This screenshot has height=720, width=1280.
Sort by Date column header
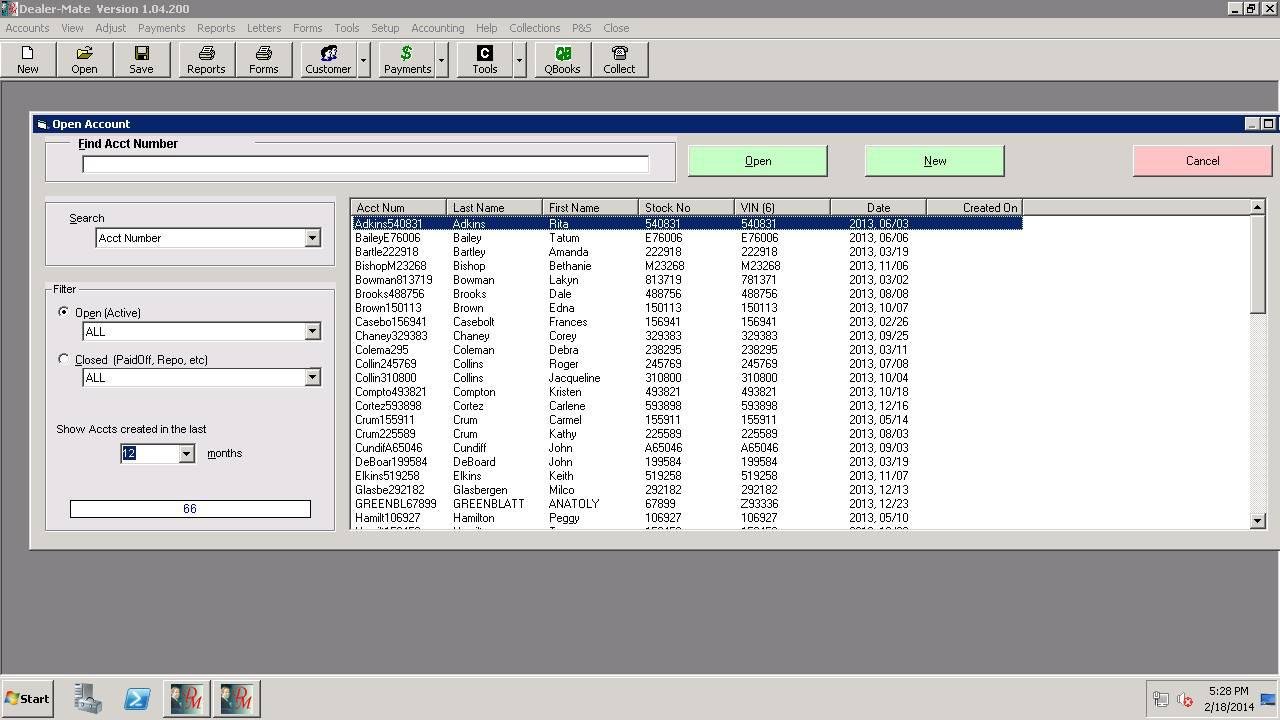tap(878, 208)
